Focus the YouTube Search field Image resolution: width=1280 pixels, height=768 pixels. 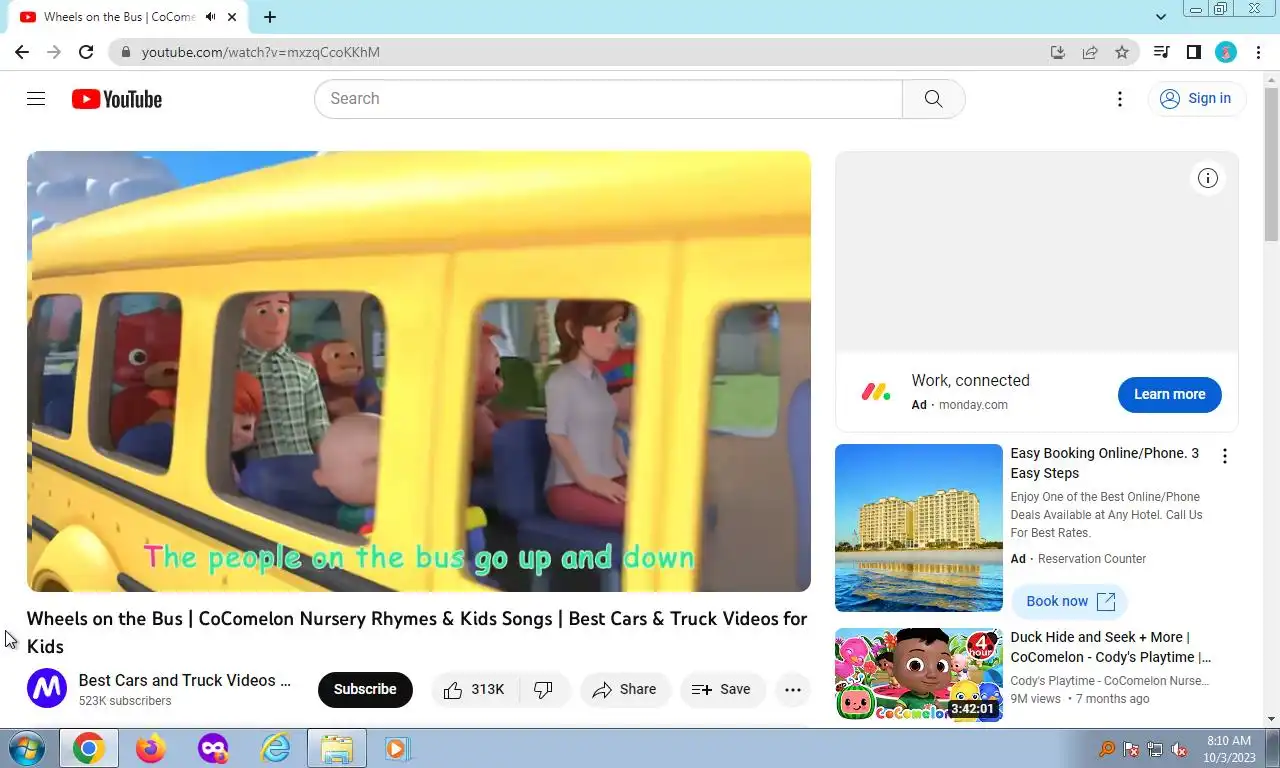(608, 99)
